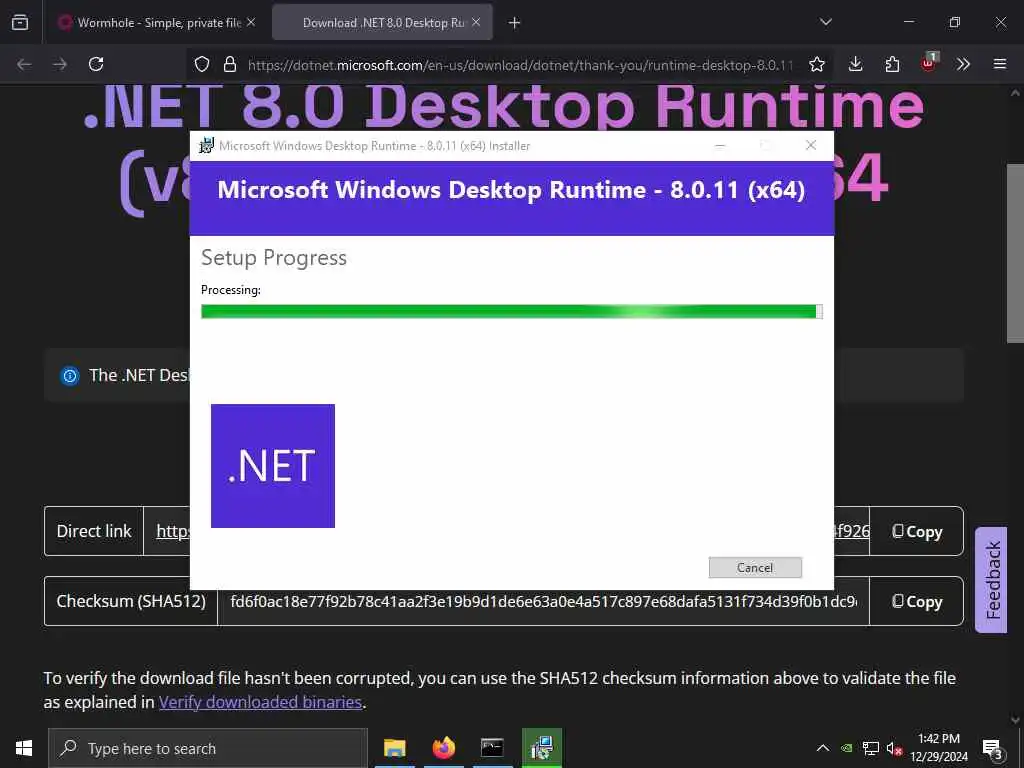Screen dimensions: 1024x768
Task: Click the setup progress bar
Action: coord(511,312)
